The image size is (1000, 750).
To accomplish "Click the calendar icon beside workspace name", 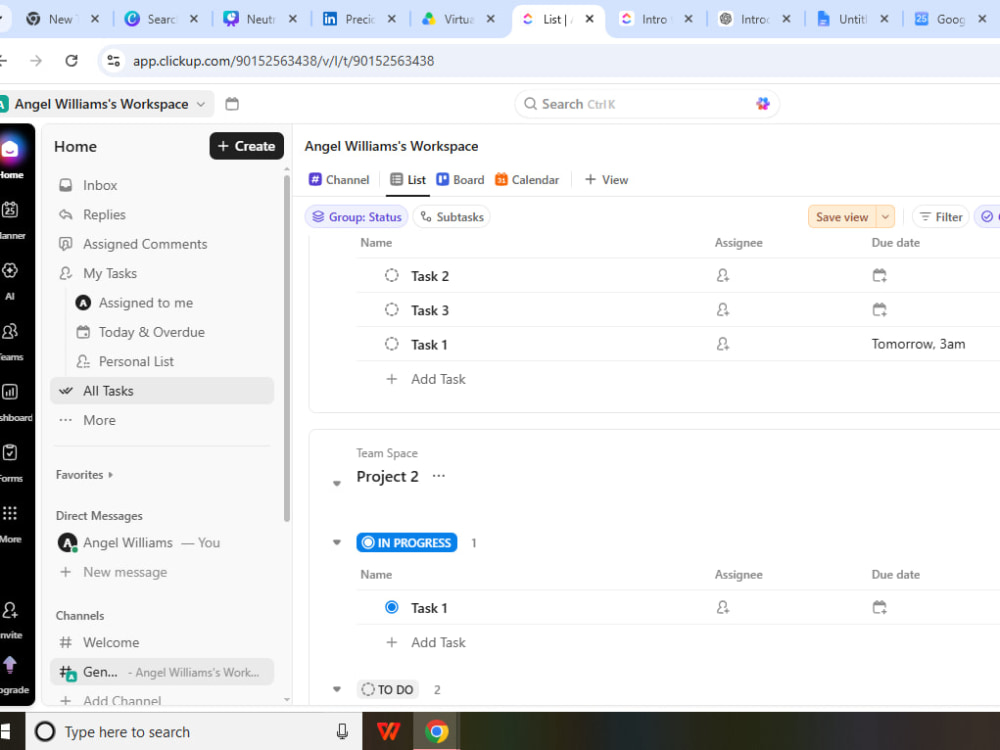I will (232, 104).
